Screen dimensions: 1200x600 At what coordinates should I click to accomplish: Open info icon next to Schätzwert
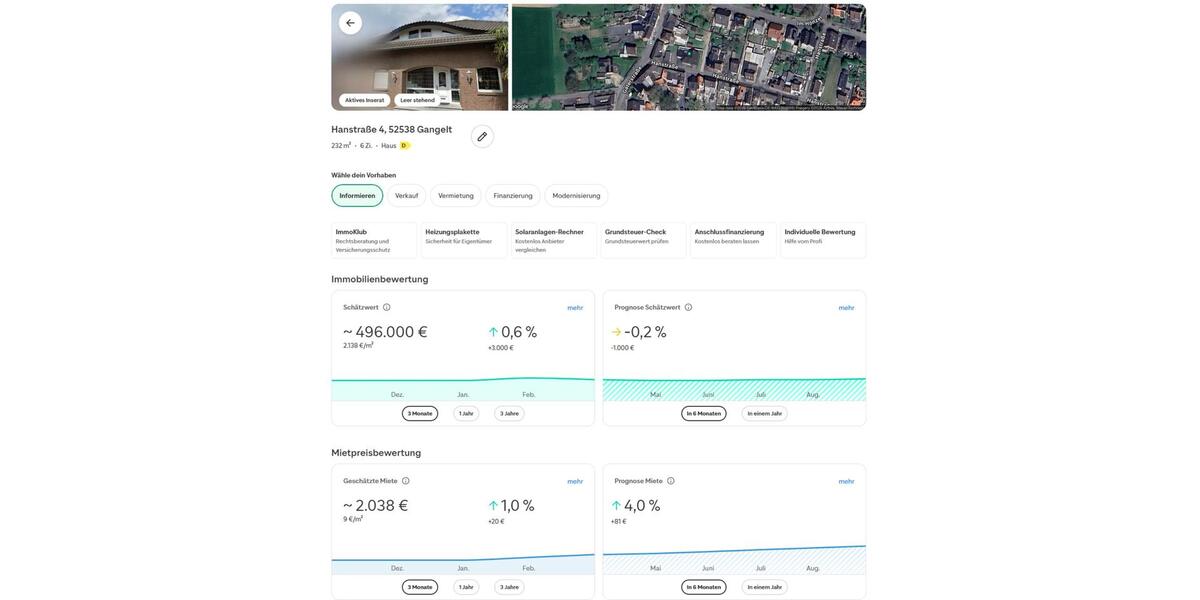click(x=387, y=307)
